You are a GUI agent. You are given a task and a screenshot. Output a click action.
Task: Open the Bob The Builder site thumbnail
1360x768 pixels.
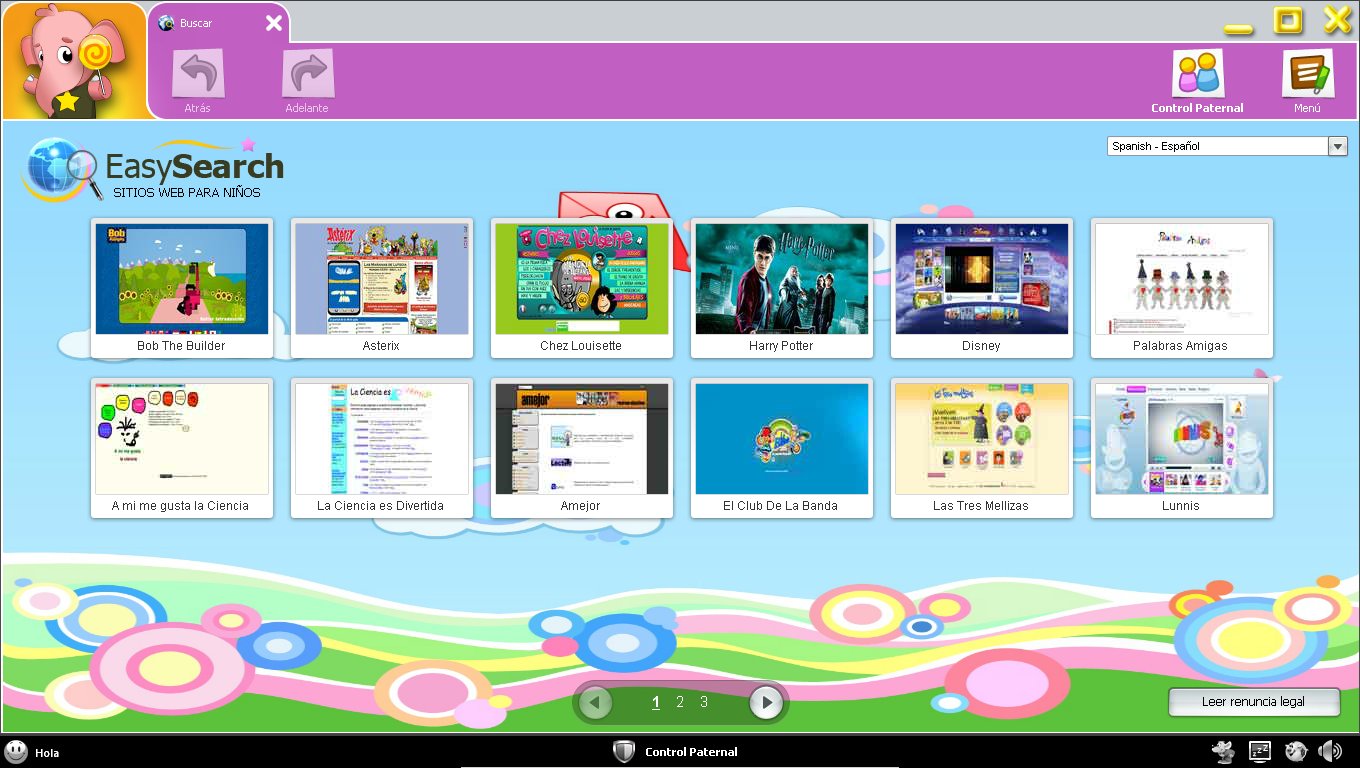click(x=182, y=288)
